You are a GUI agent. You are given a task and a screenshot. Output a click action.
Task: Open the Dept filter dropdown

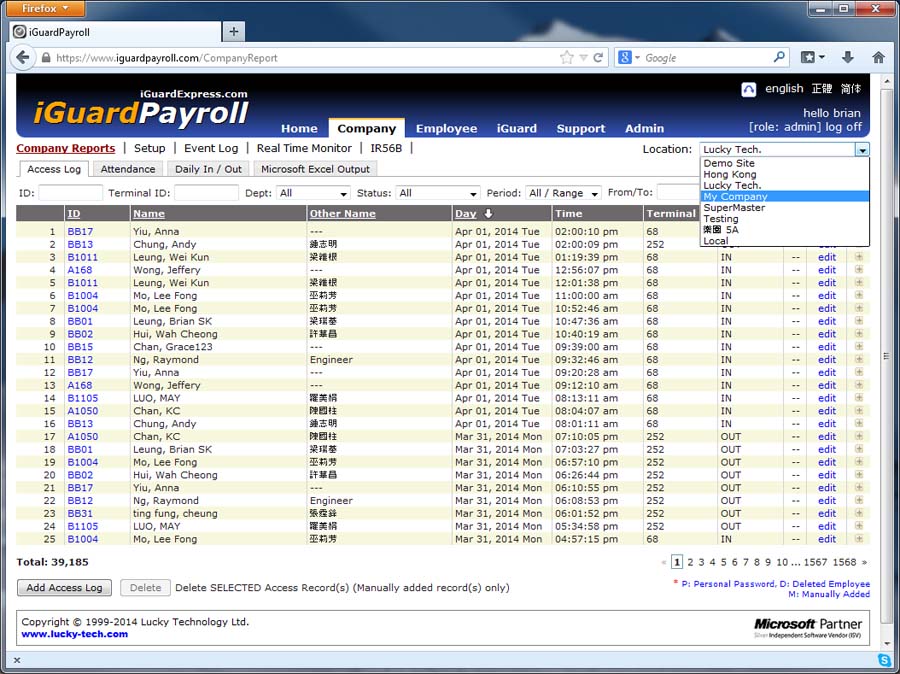tap(313, 193)
